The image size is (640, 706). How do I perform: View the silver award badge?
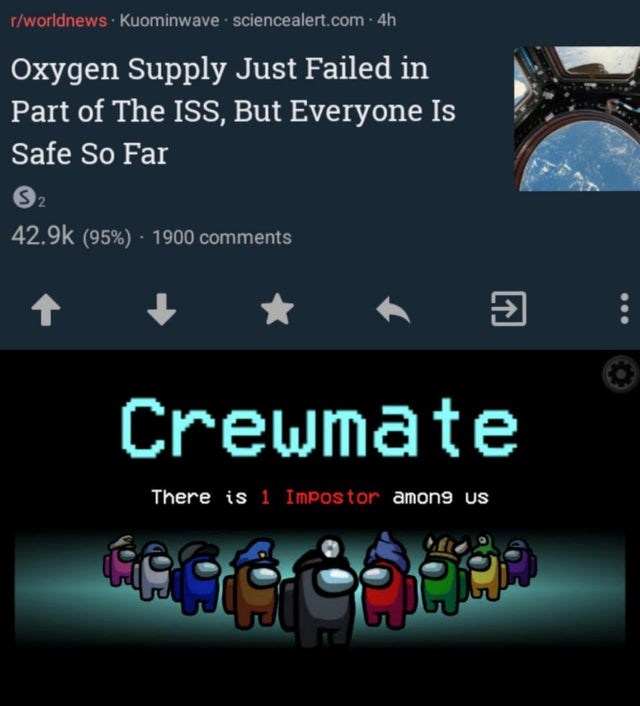pos(24,198)
